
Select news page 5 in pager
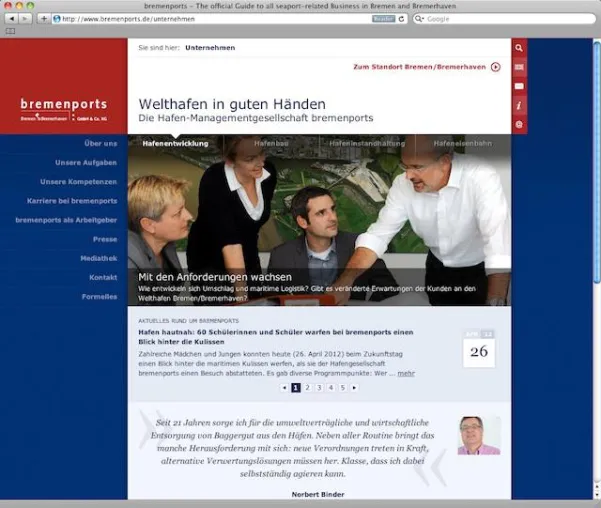343,388
